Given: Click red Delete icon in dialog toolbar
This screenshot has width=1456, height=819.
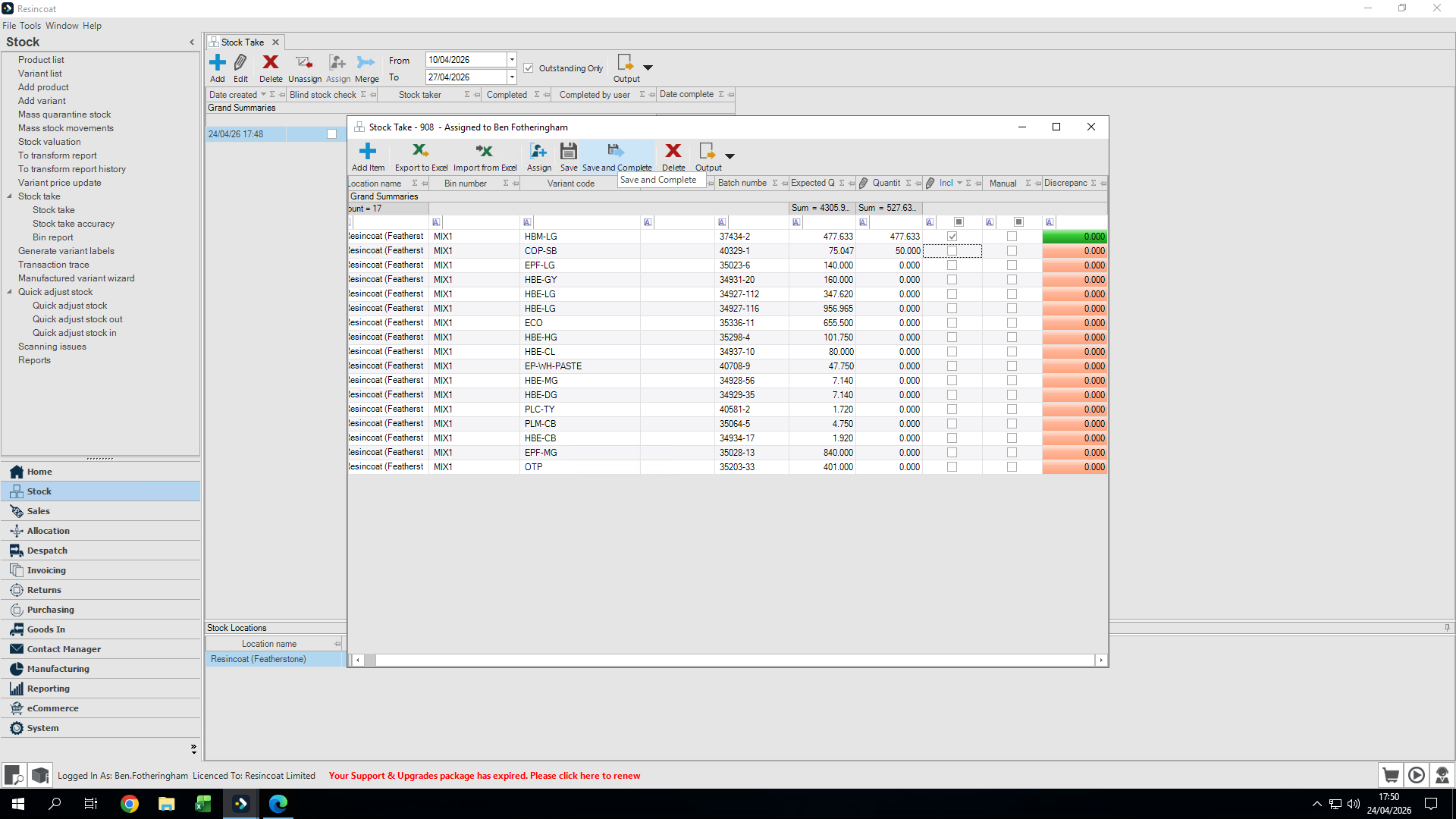Looking at the screenshot, I should point(673,151).
